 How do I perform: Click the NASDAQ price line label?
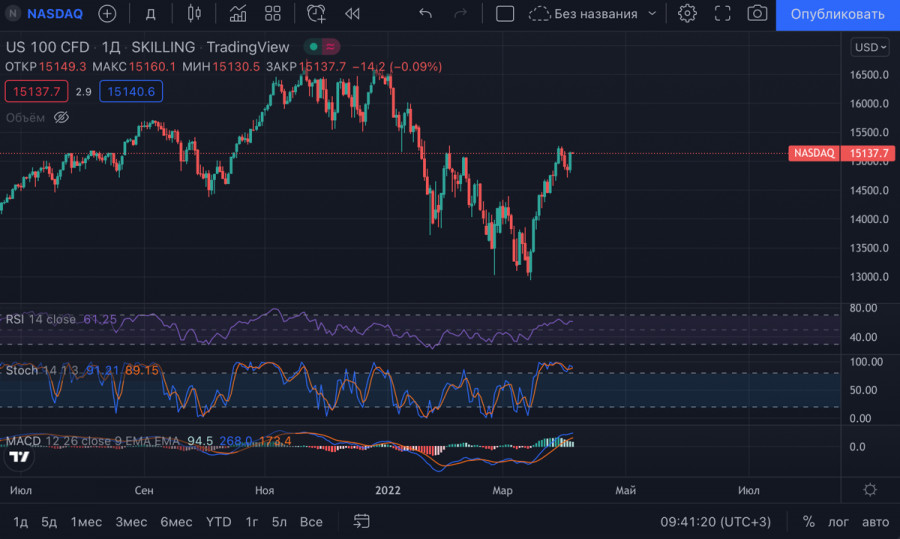pyautogui.click(x=814, y=153)
